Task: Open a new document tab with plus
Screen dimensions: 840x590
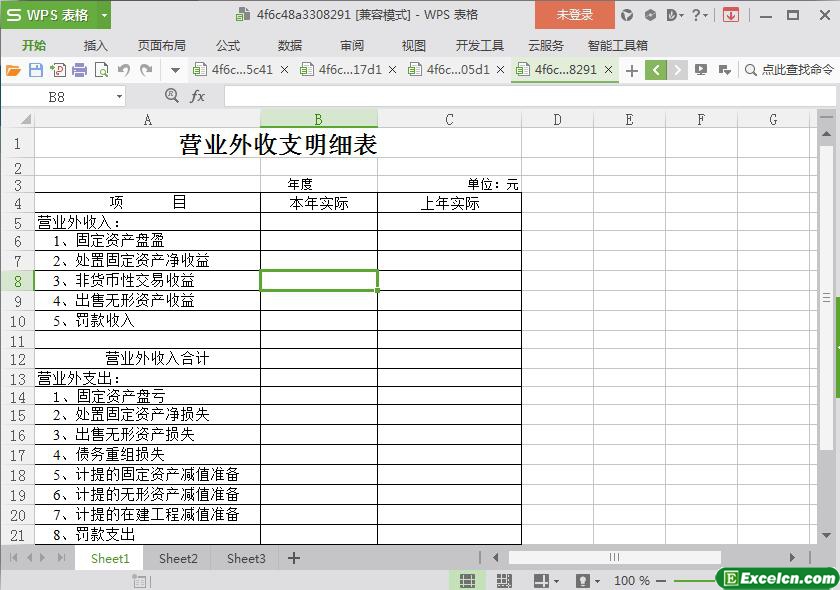Action: click(x=631, y=70)
